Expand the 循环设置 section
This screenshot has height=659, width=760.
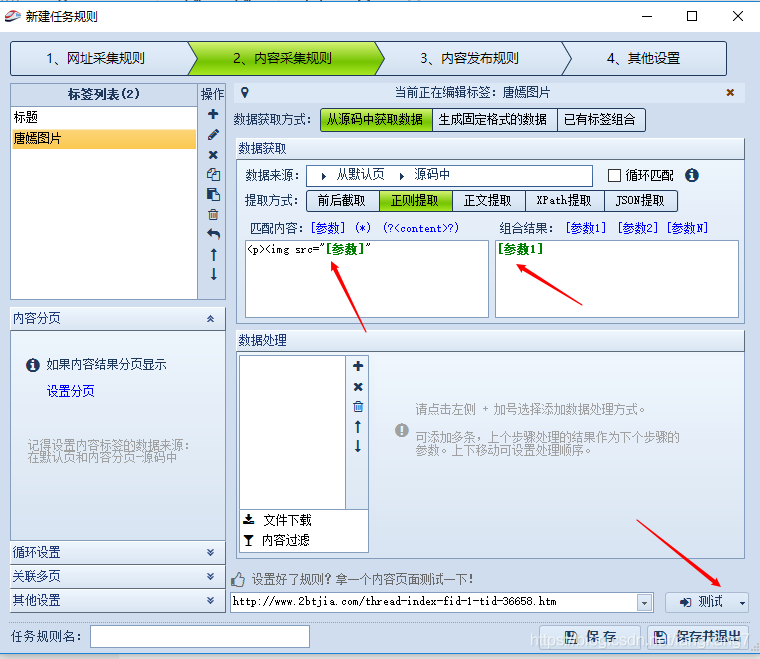click(210, 552)
